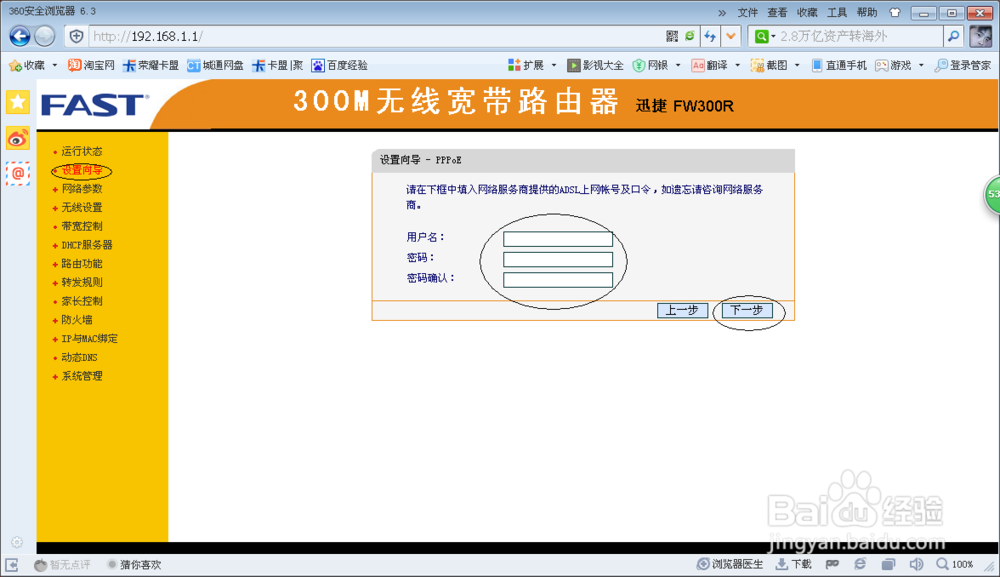Click the URL address bar
1000x577 pixels.
(x=376, y=36)
